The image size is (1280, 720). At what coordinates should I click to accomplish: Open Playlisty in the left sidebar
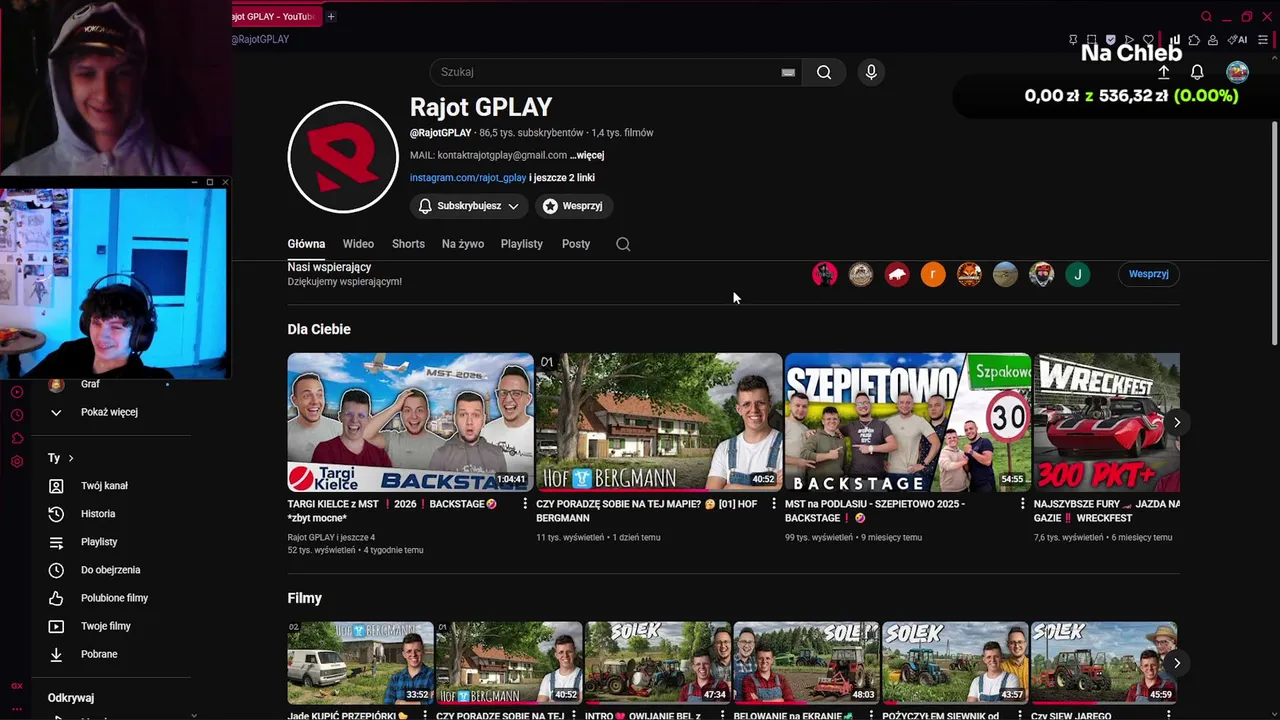tap(99, 542)
